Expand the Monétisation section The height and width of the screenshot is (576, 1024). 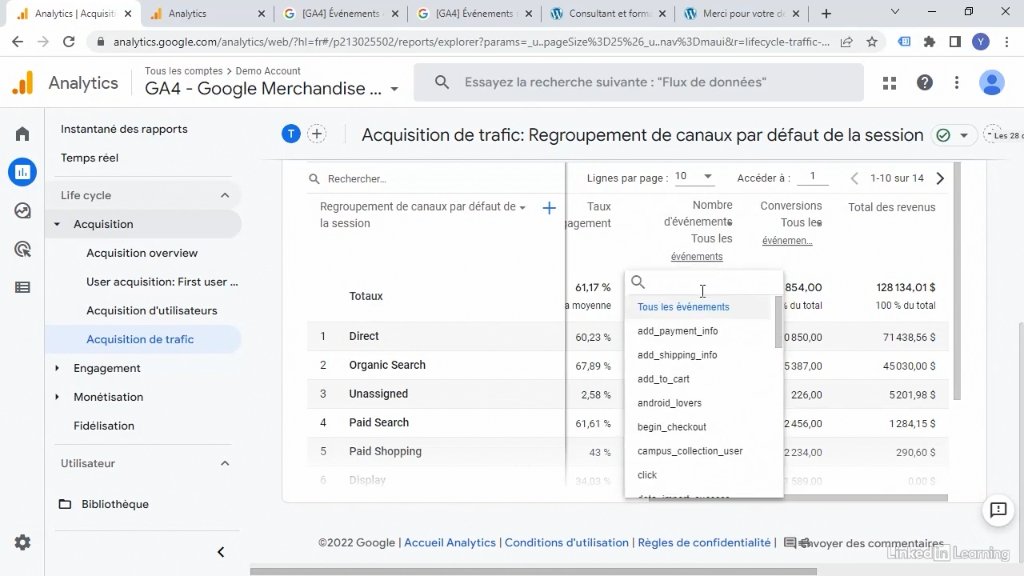57,397
